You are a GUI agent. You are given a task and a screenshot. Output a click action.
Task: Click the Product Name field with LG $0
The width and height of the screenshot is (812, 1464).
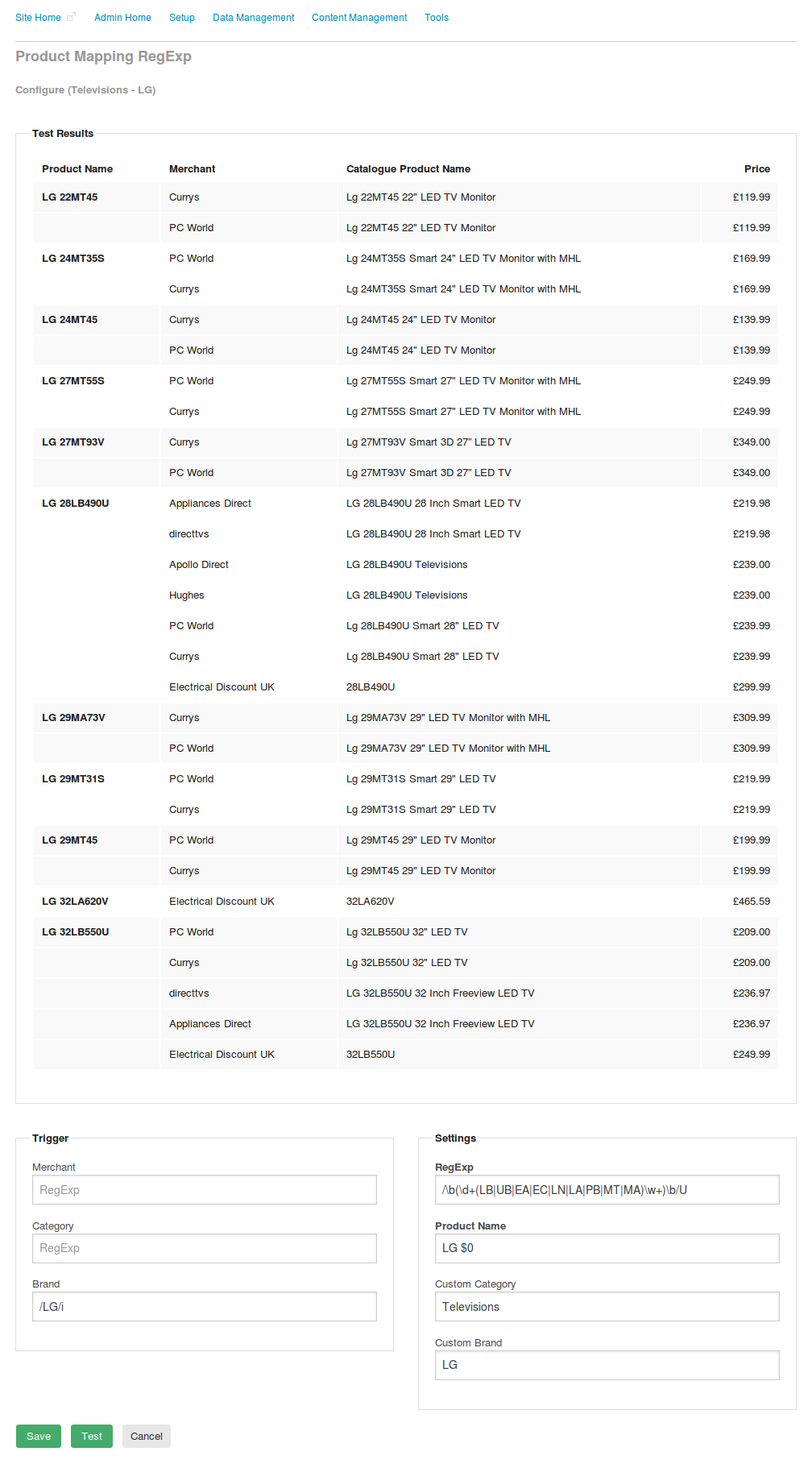pyautogui.click(x=607, y=1248)
